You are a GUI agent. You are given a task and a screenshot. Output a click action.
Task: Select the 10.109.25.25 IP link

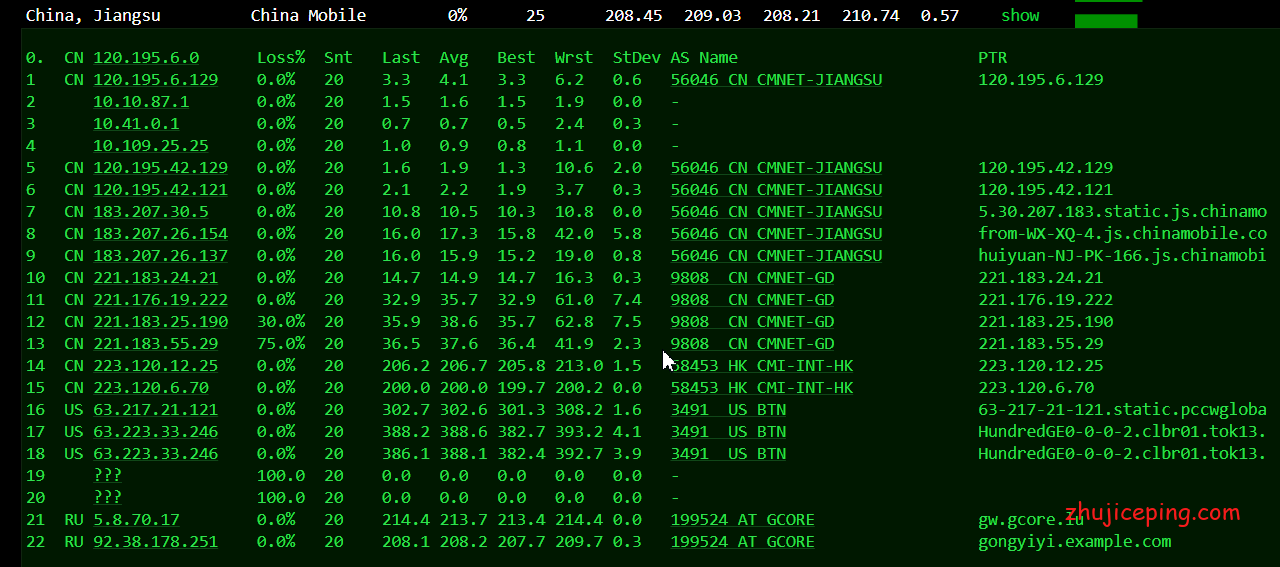[151, 146]
